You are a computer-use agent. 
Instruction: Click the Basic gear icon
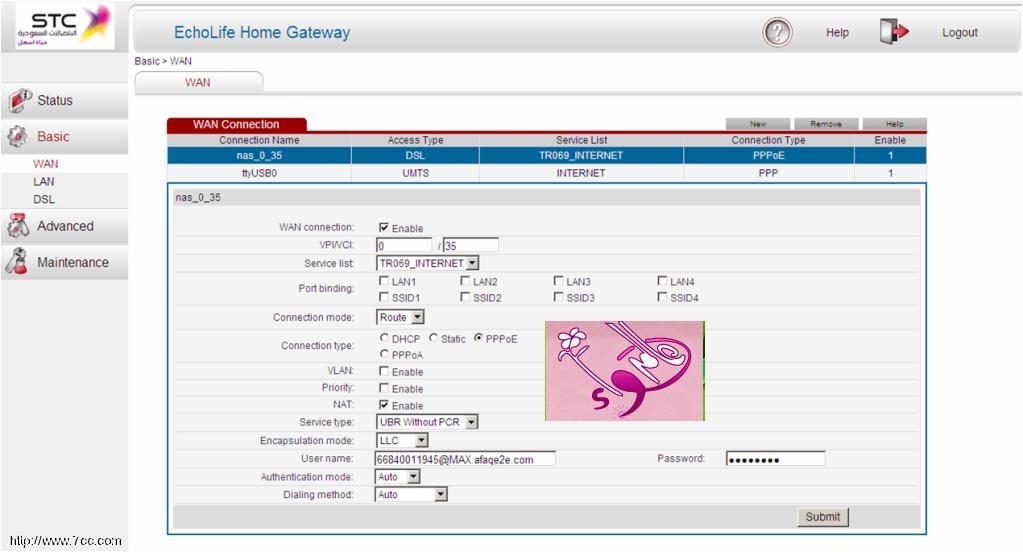[18, 136]
